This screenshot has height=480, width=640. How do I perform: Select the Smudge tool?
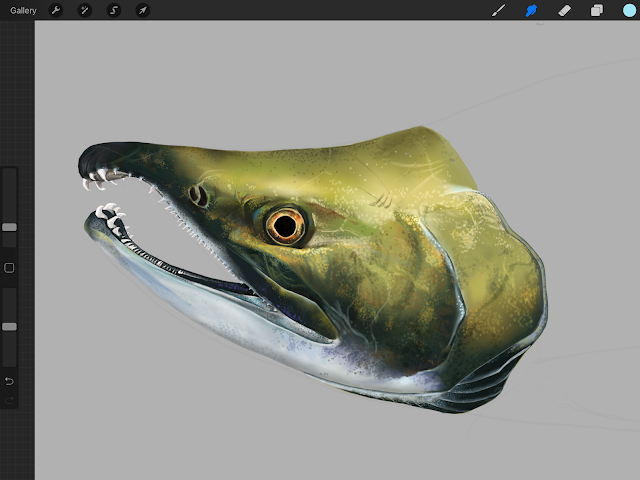531,10
